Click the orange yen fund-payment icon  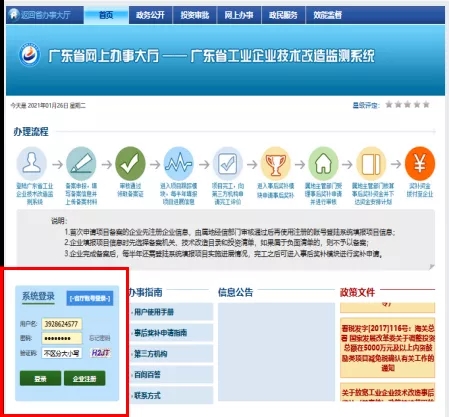click(420, 164)
